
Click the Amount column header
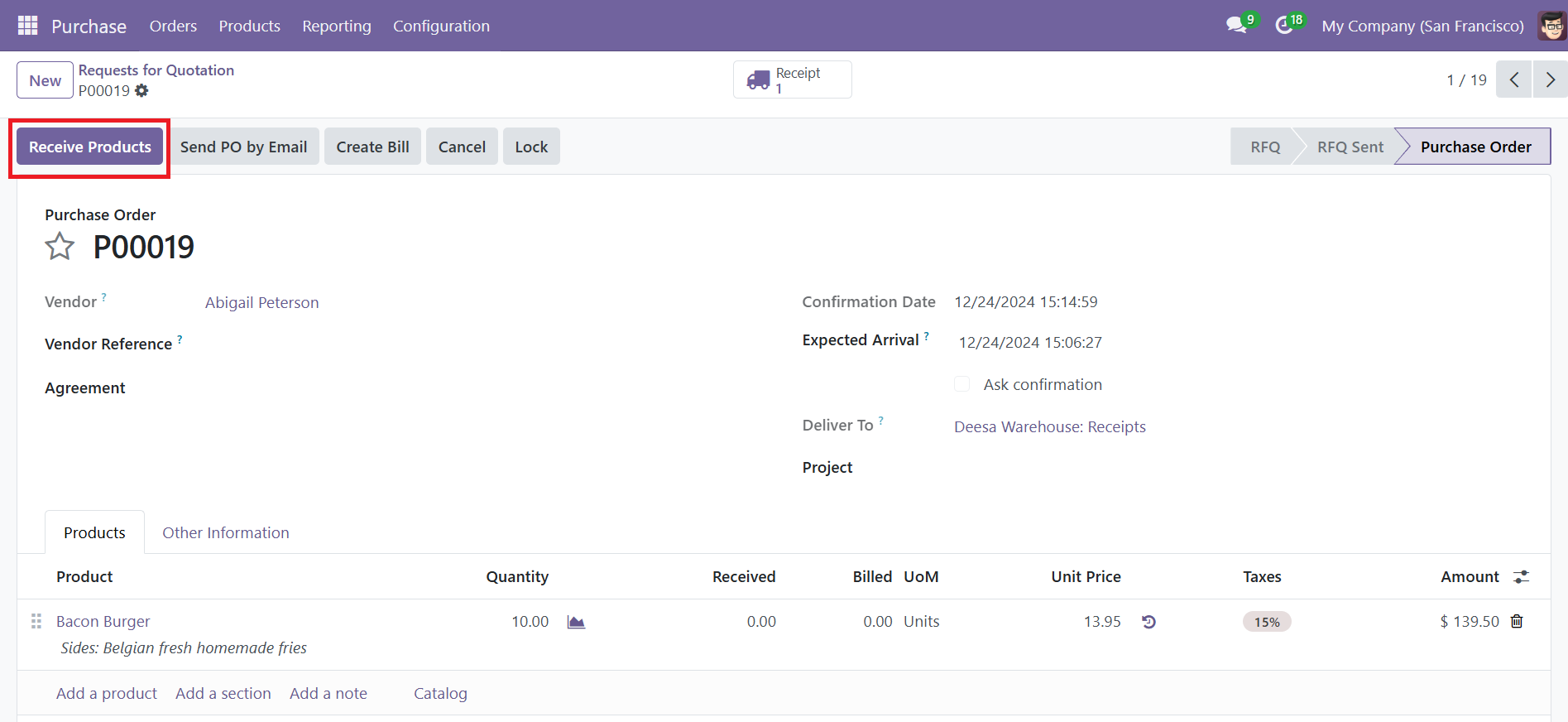[1470, 577]
